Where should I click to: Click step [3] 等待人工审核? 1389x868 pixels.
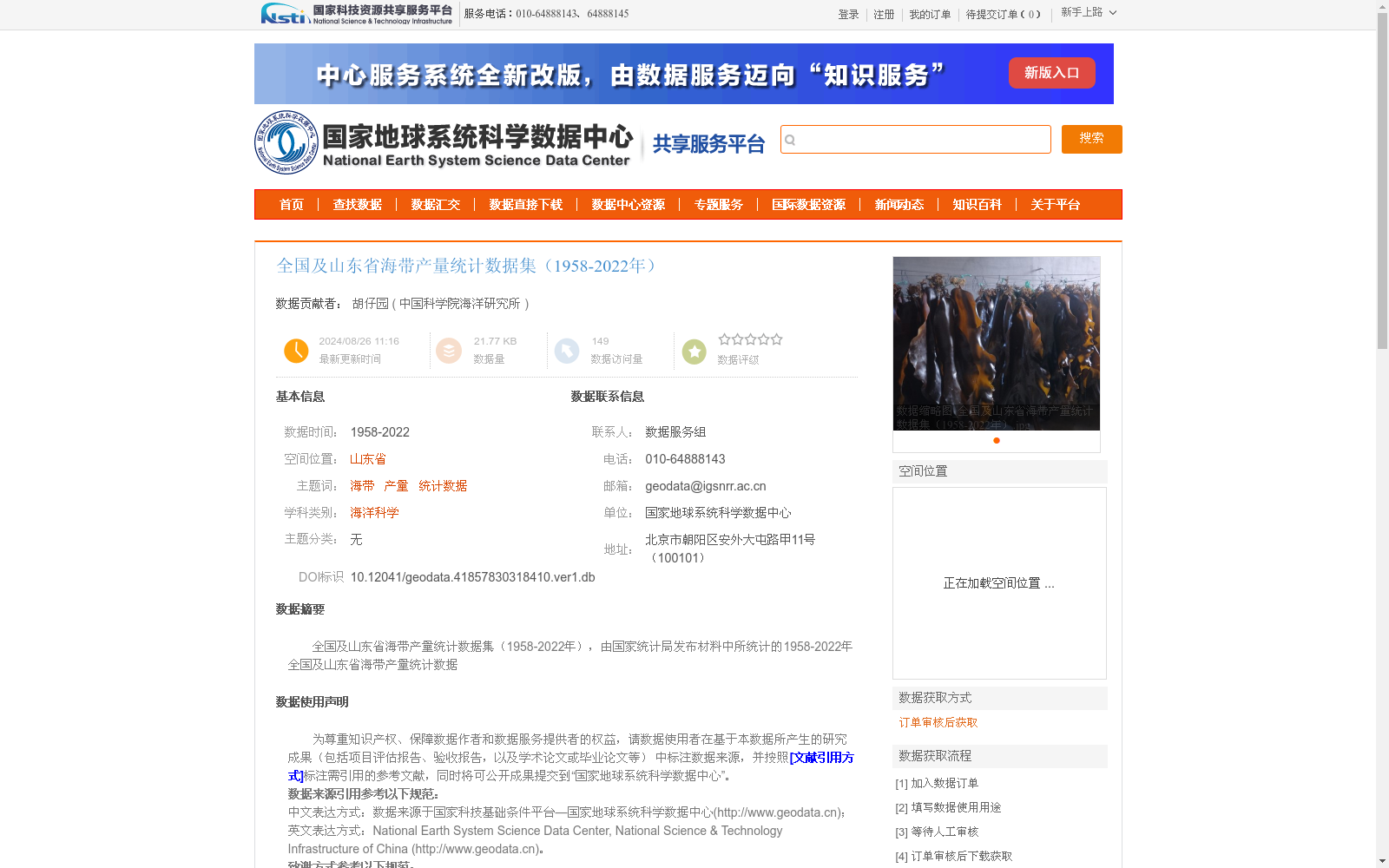point(937,832)
